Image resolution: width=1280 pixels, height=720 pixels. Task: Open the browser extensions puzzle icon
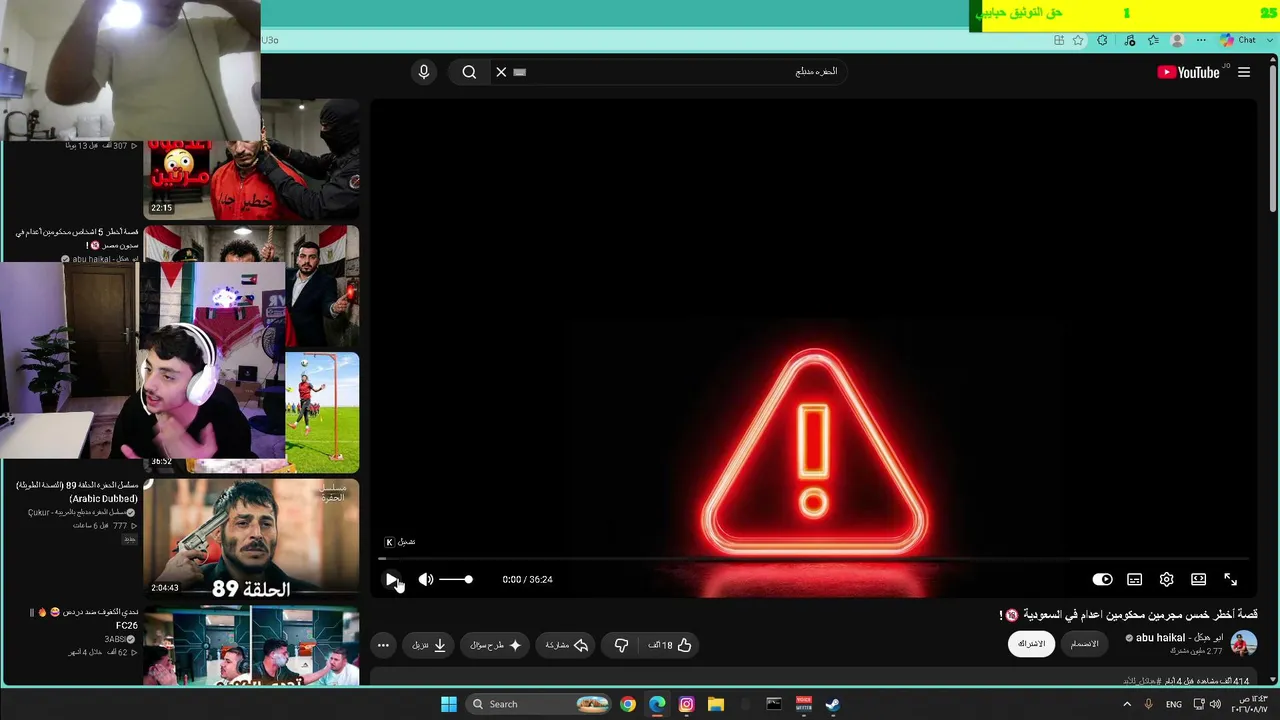click(x=1102, y=40)
